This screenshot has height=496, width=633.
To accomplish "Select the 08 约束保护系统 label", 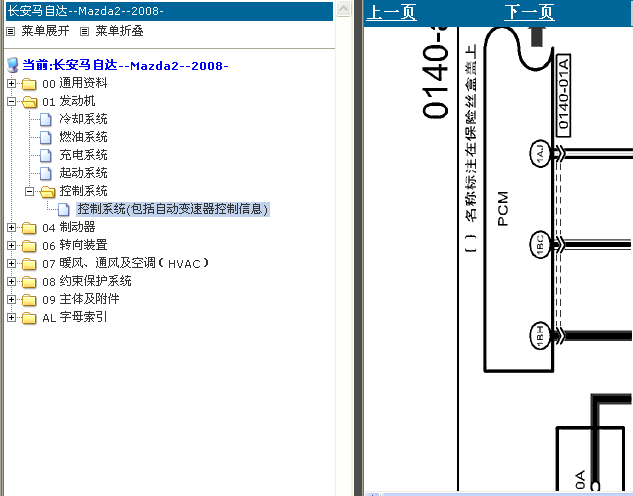I will pos(87,281).
